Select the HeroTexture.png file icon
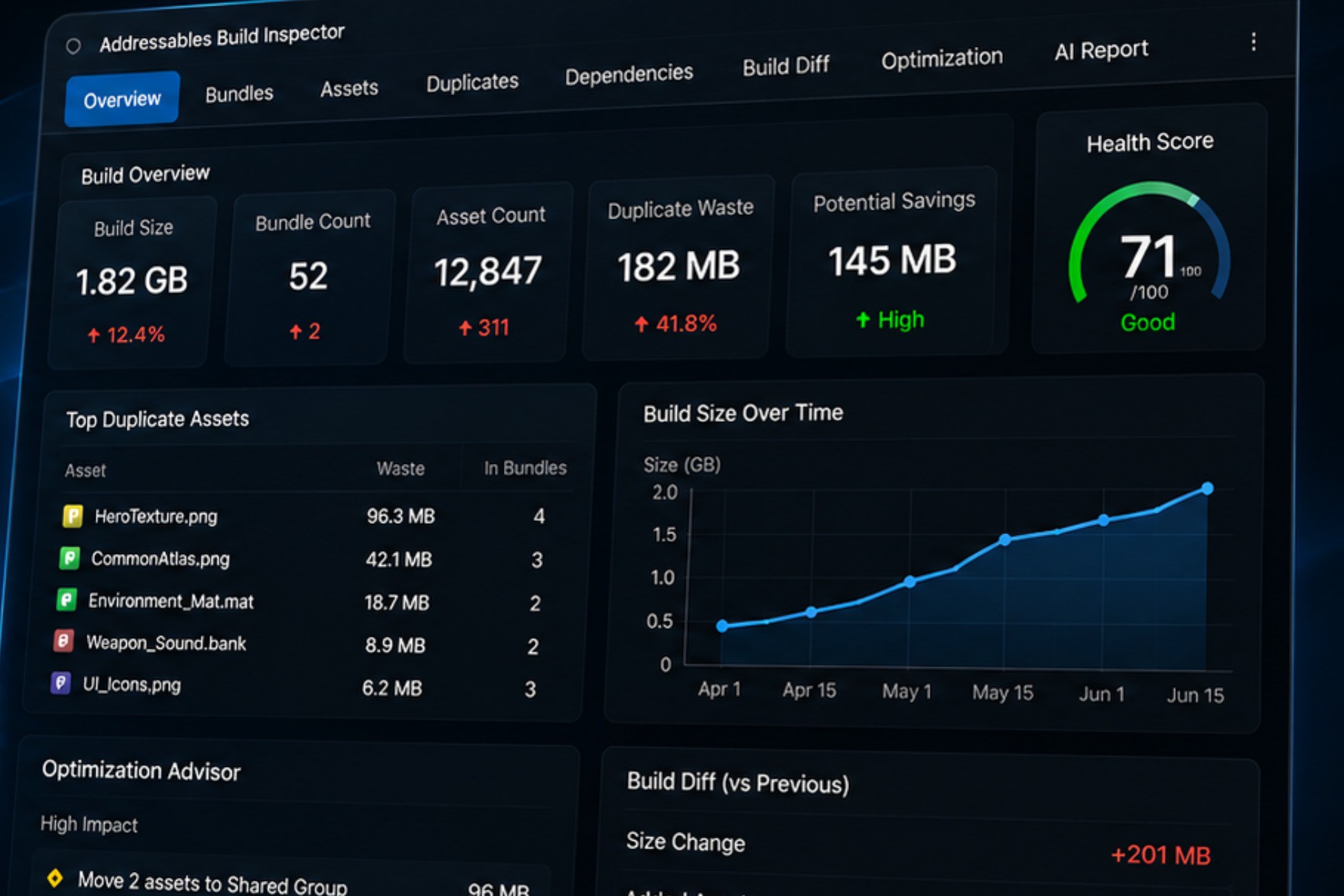 [x=72, y=516]
